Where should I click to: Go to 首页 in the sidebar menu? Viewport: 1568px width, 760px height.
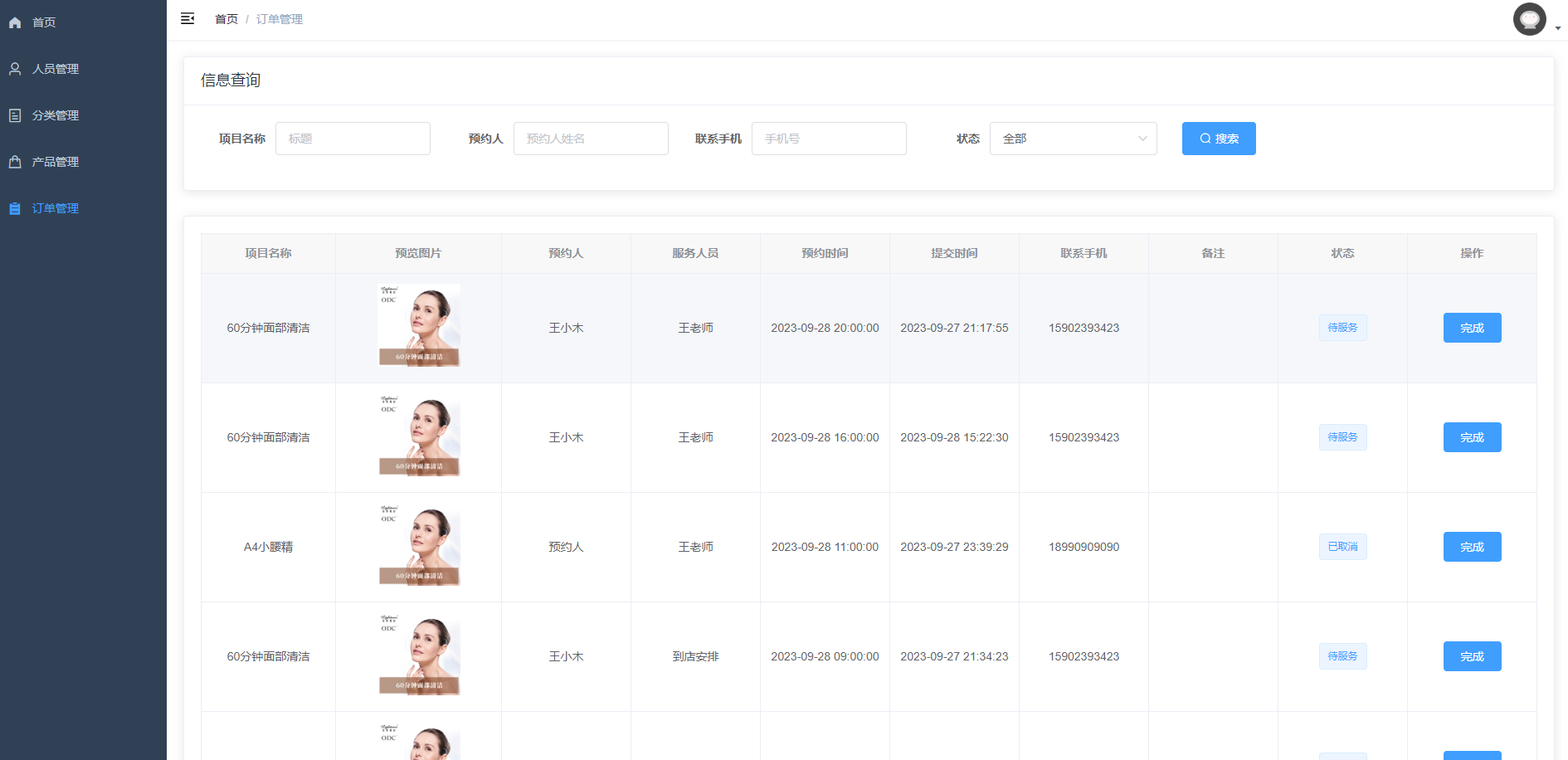coord(83,22)
